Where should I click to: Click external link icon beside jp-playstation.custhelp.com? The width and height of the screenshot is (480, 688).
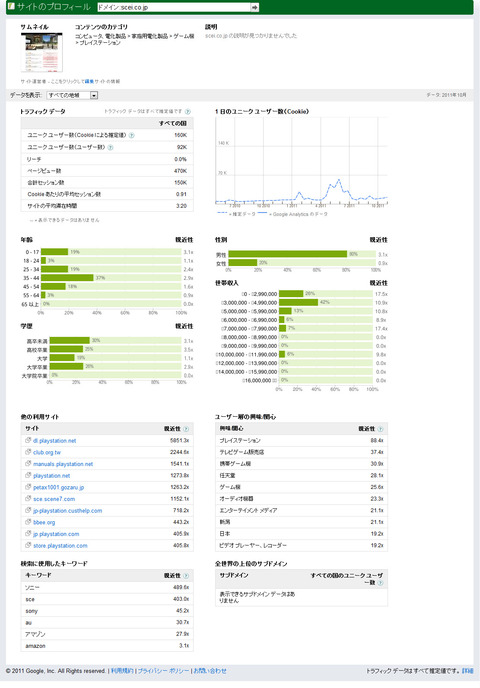[28, 510]
